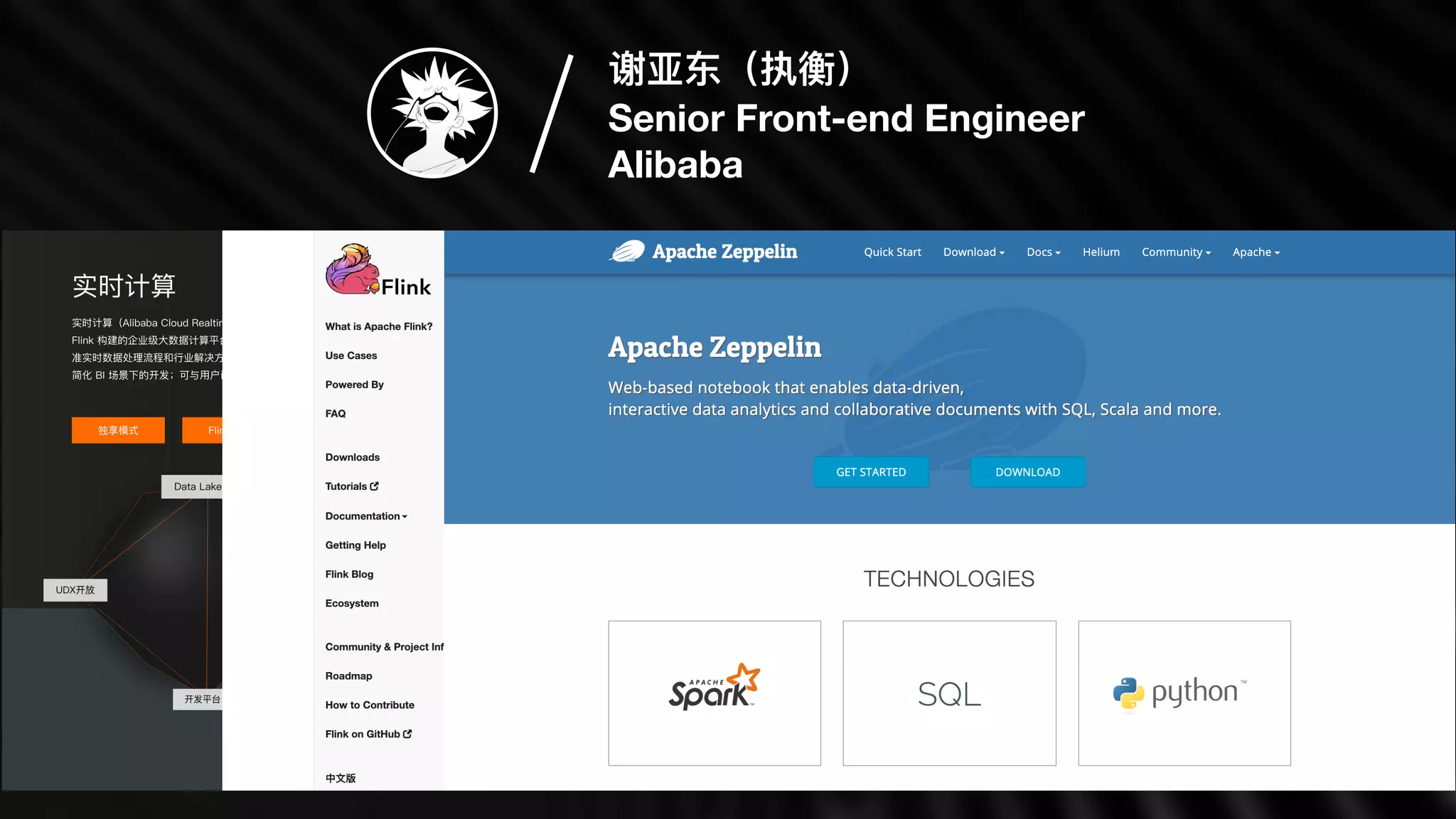Open Getting Help in Flink sidebar
The width and height of the screenshot is (1456, 819).
coord(355,545)
